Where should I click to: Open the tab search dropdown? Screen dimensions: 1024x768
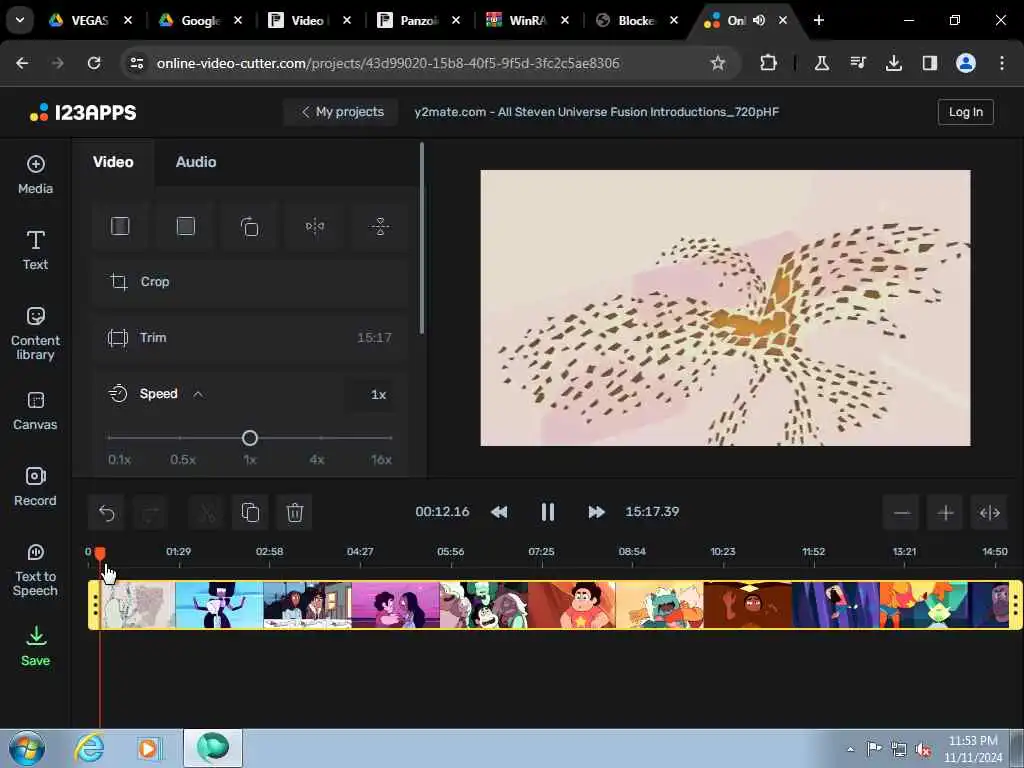coord(20,20)
